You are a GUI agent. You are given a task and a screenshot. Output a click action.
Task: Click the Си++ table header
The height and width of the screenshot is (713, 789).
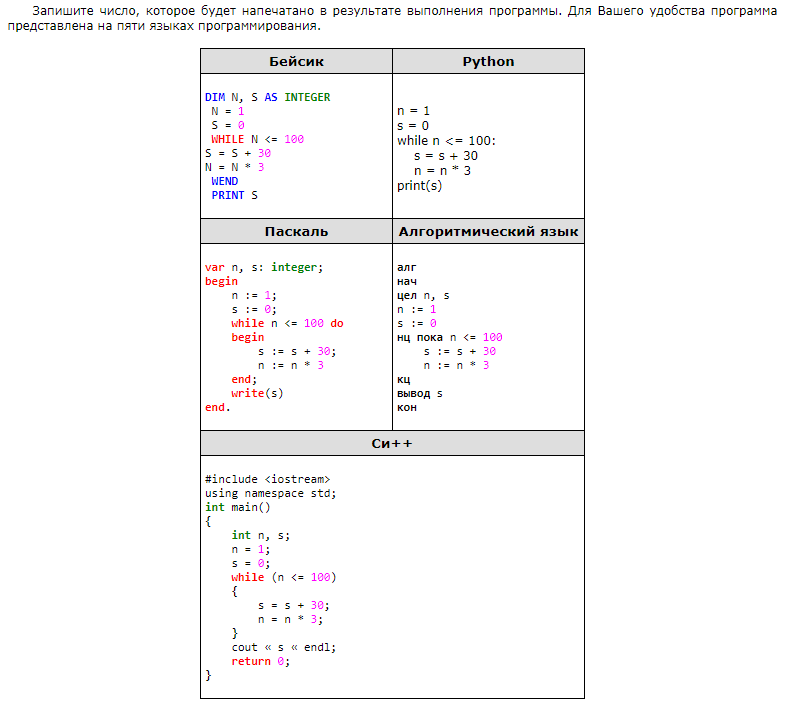click(392, 444)
